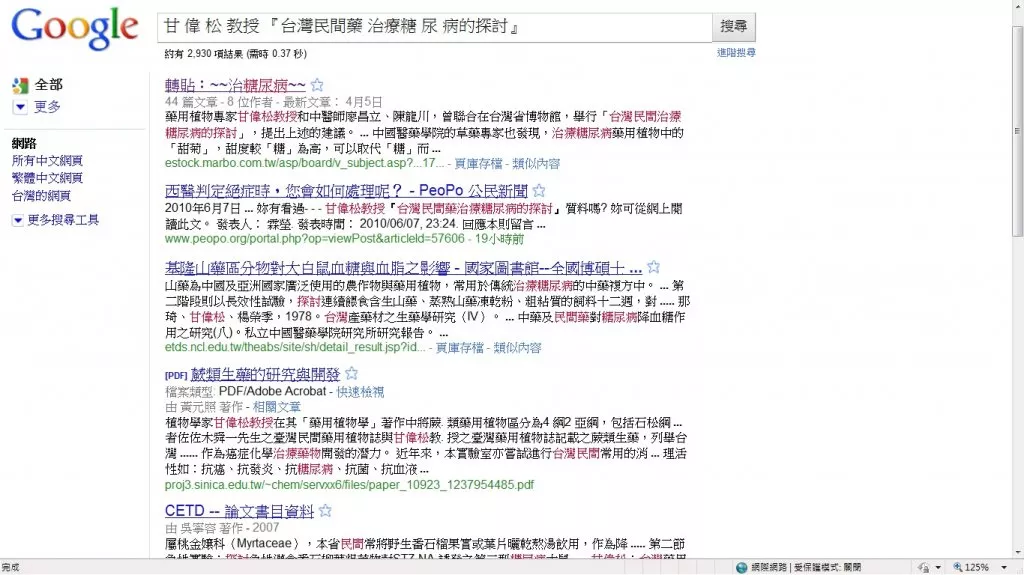1024x575 pixels.
Task: Click the zoom magnifier icon in status bar
Action: pos(958,567)
